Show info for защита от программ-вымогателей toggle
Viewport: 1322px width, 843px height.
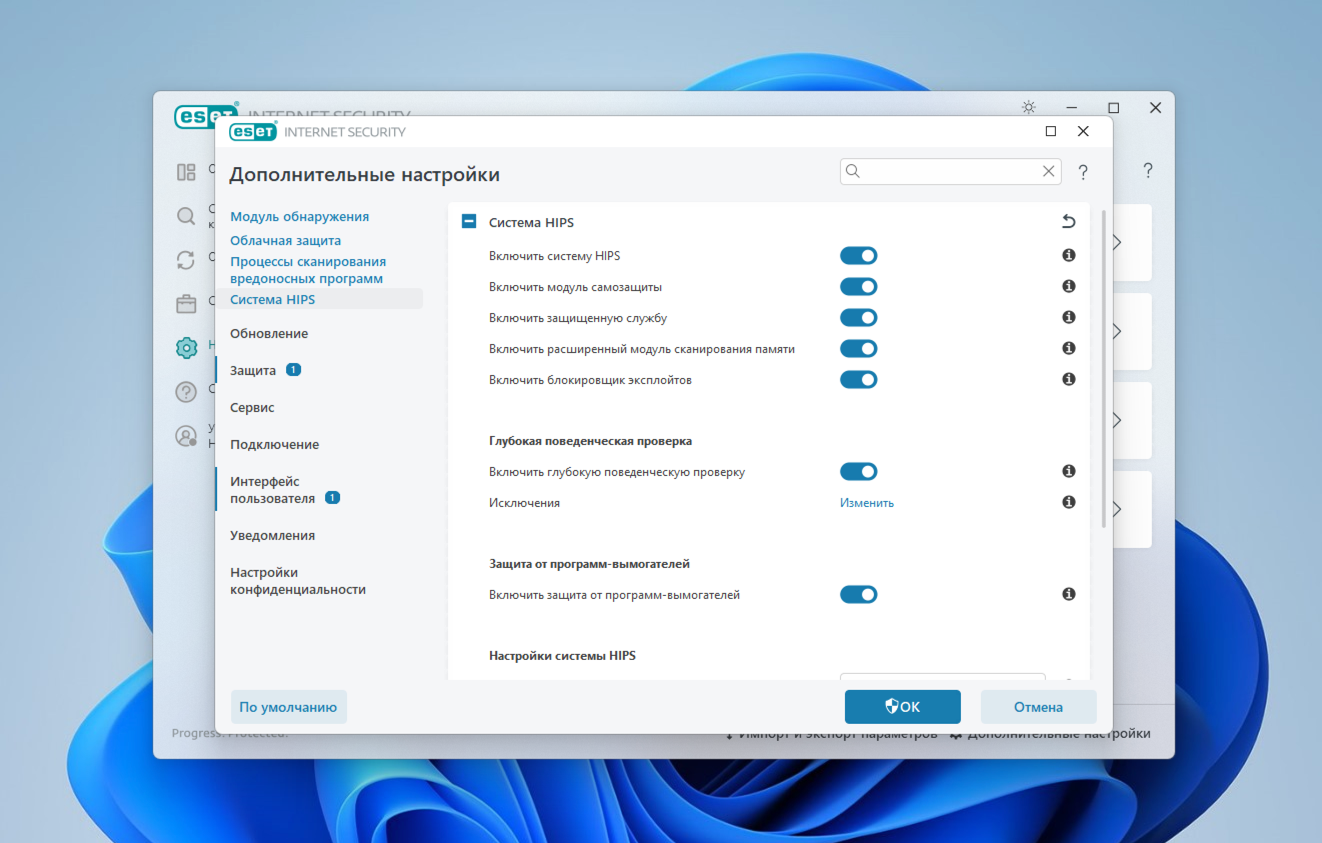tap(1068, 595)
